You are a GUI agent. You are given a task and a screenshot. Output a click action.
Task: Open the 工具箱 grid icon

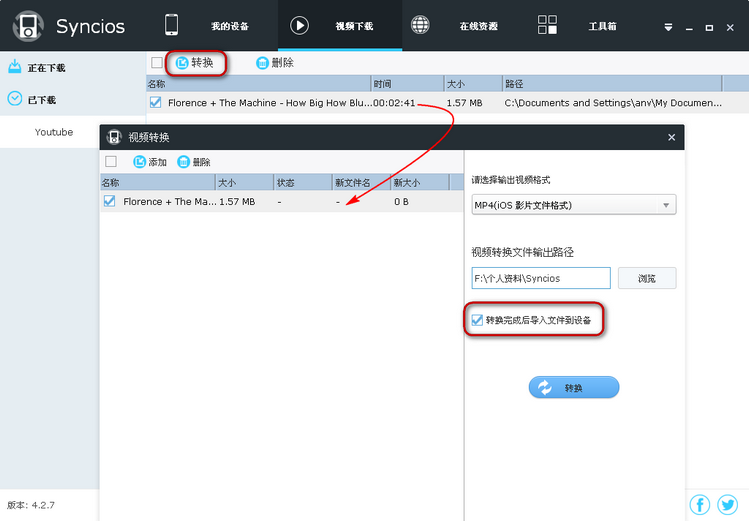(547, 25)
